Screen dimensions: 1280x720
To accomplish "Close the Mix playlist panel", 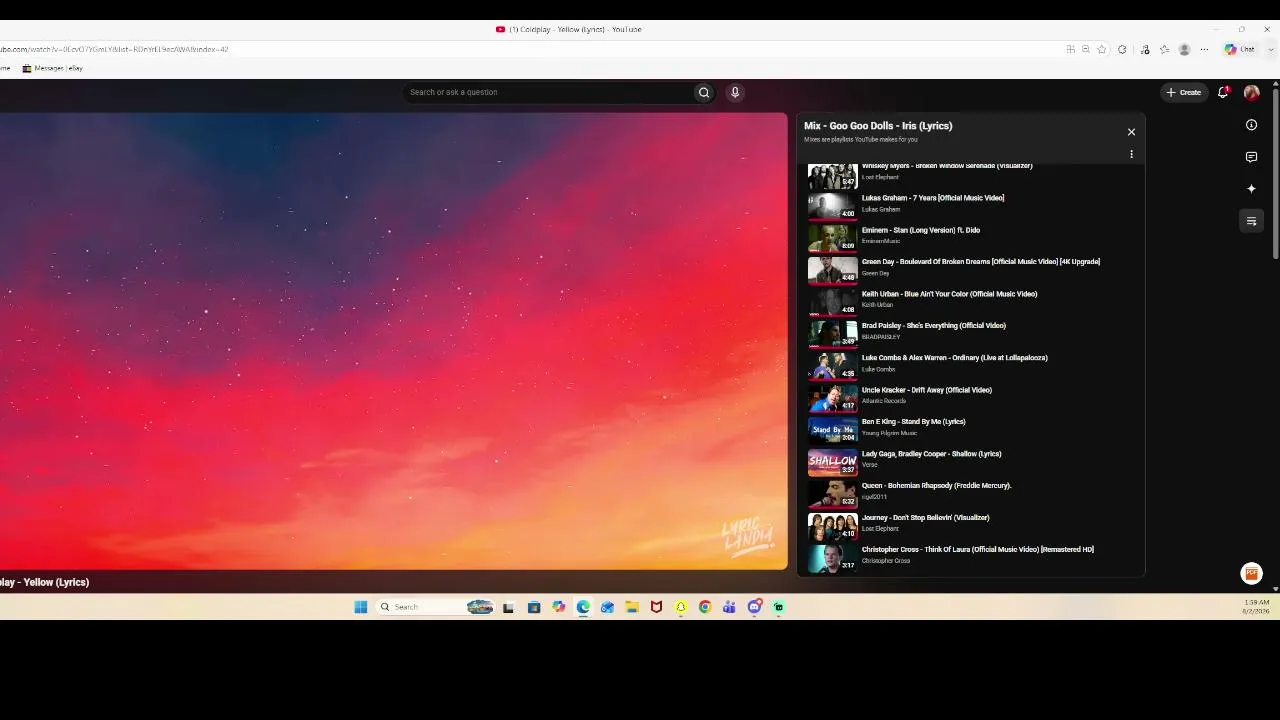I will click(1131, 132).
